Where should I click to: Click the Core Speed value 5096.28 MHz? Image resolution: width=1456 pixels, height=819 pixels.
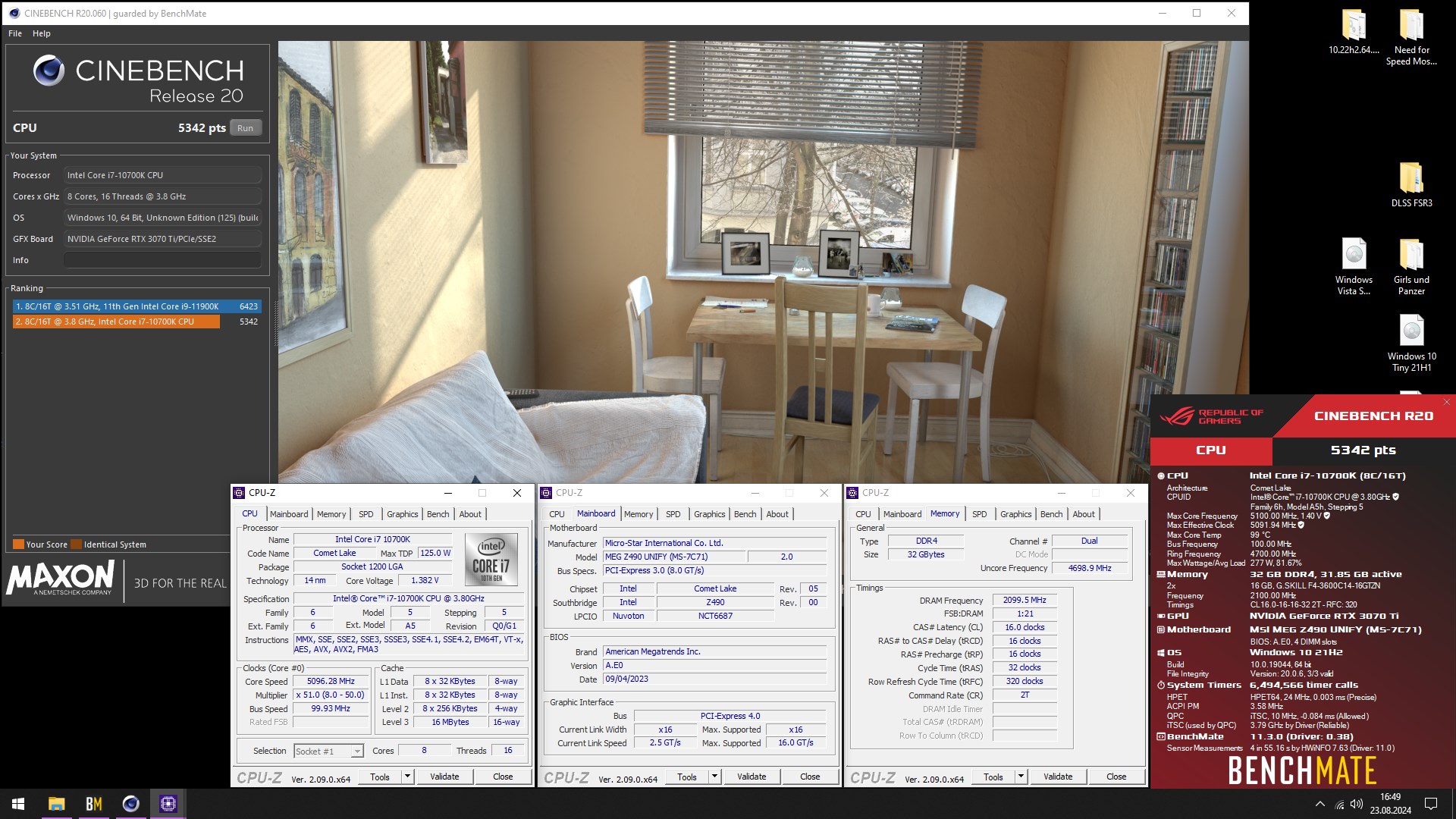point(331,681)
